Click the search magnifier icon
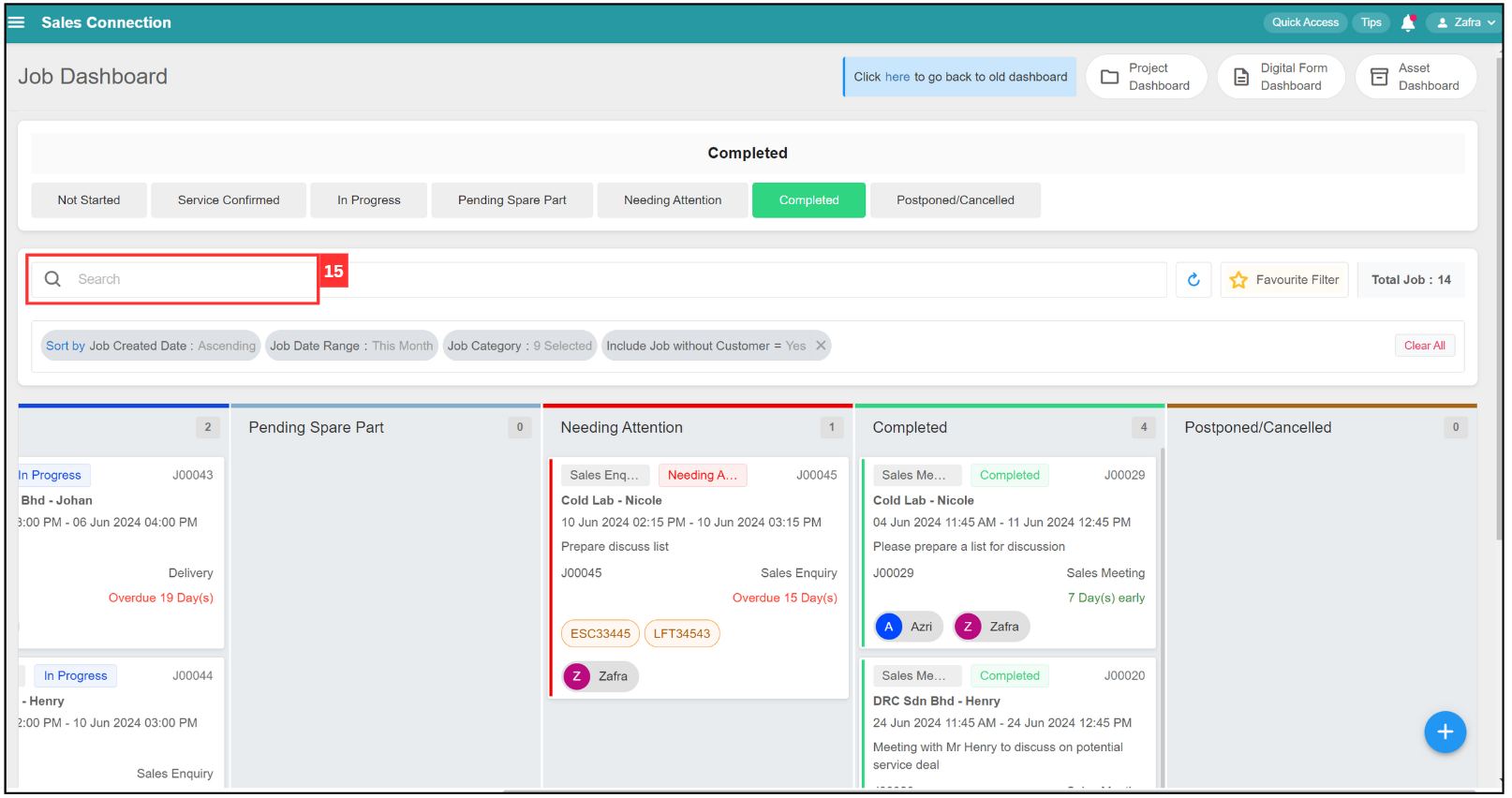This screenshot has height=798, width=1512. (x=53, y=279)
